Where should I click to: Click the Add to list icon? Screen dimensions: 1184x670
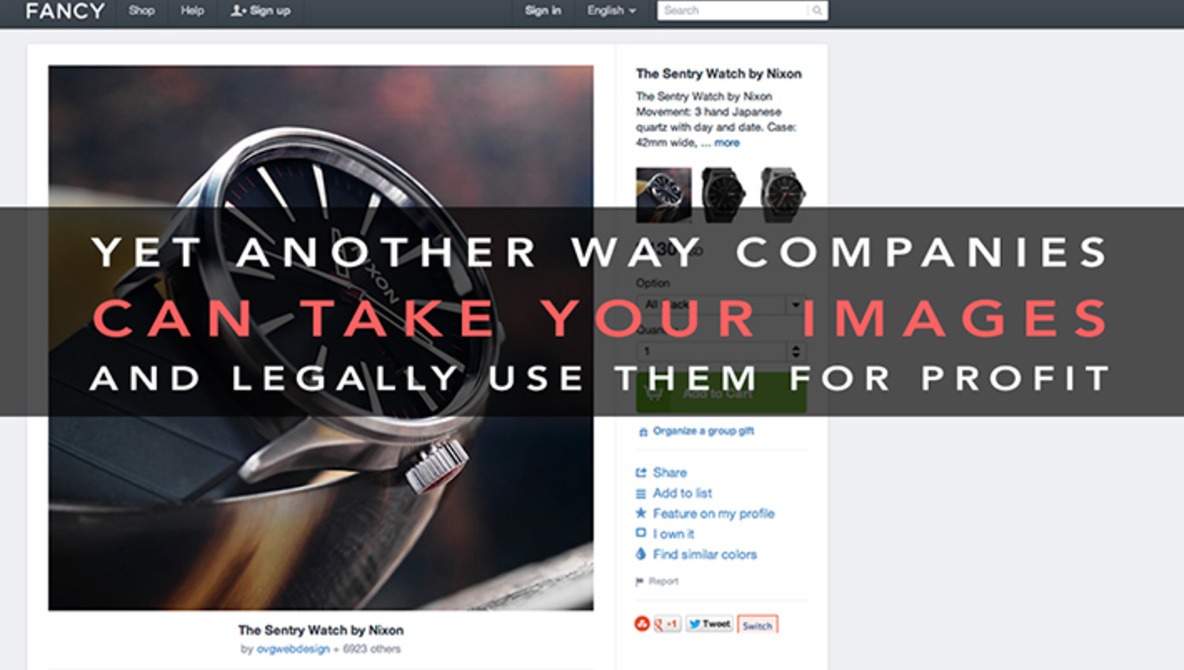tap(641, 493)
